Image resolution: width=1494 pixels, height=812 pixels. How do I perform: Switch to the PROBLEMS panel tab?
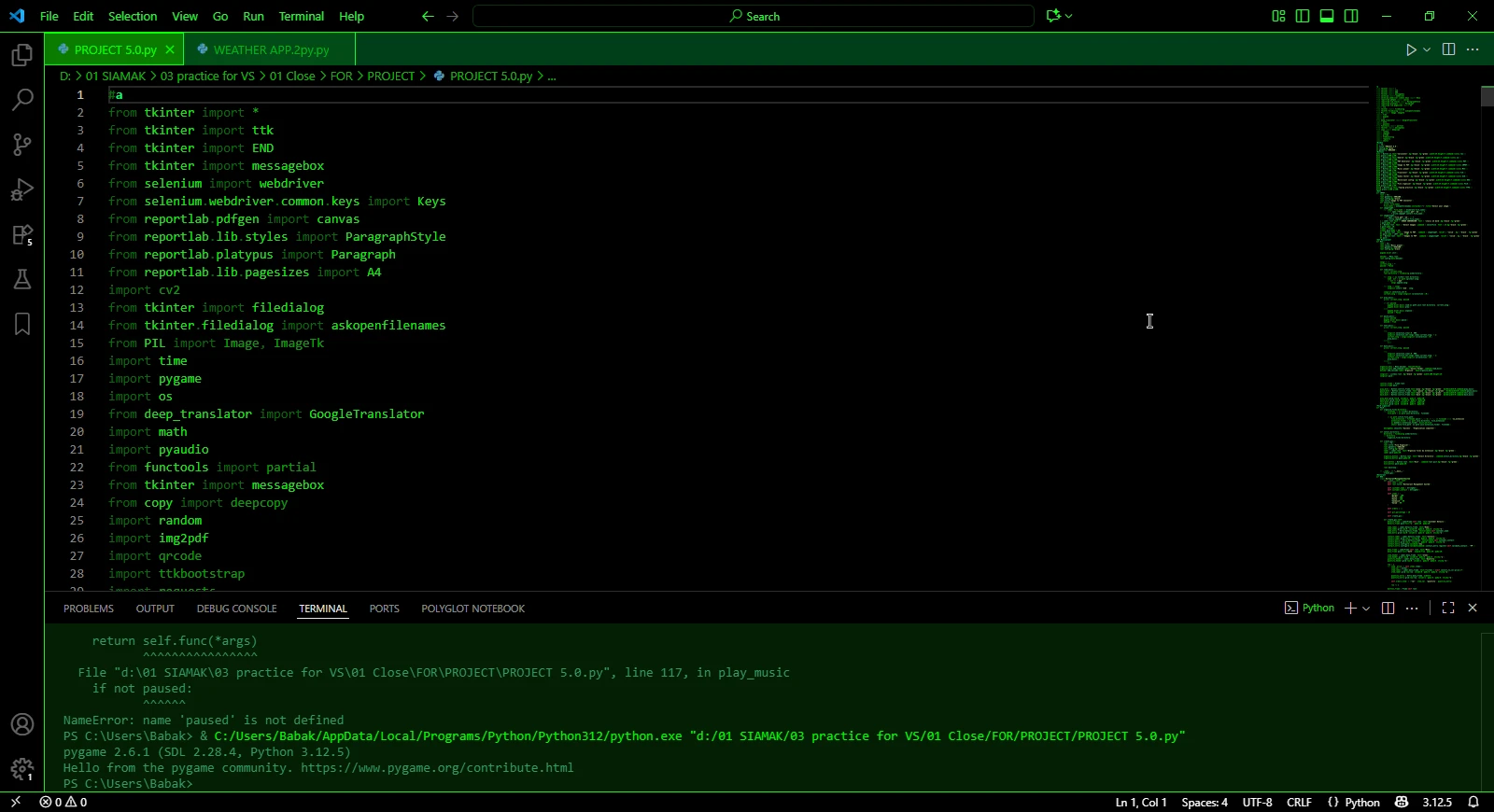pyautogui.click(x=89, y=609)
